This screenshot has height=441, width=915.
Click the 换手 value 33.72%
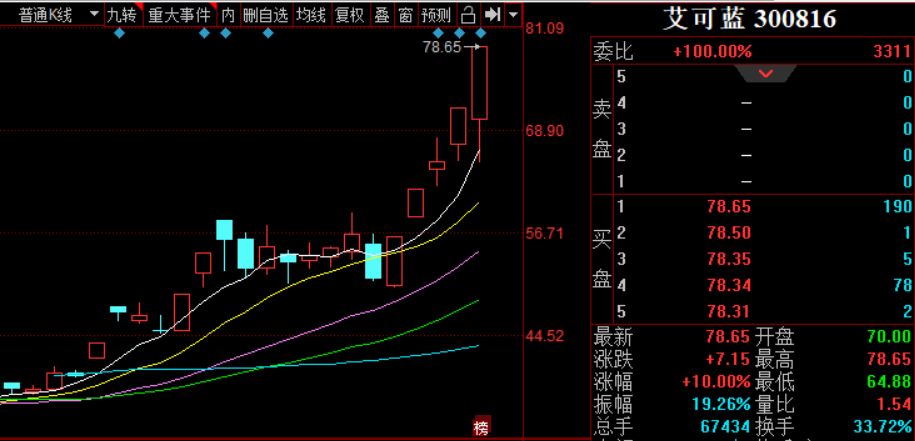point(883,426)
